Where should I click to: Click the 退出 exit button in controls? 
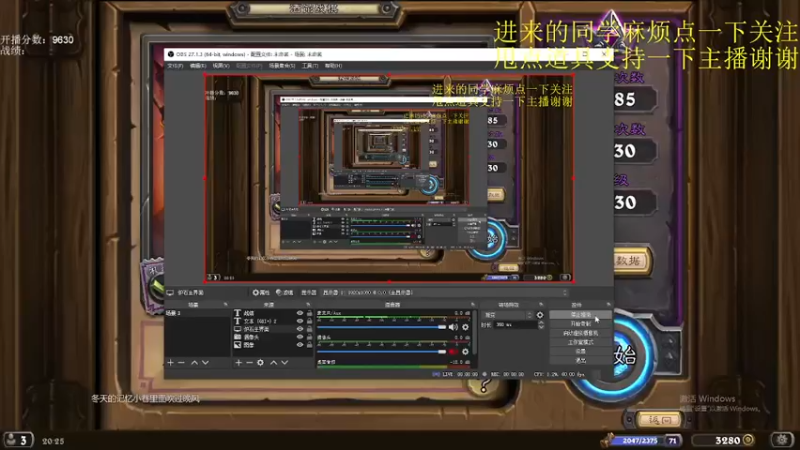point(581,361)
